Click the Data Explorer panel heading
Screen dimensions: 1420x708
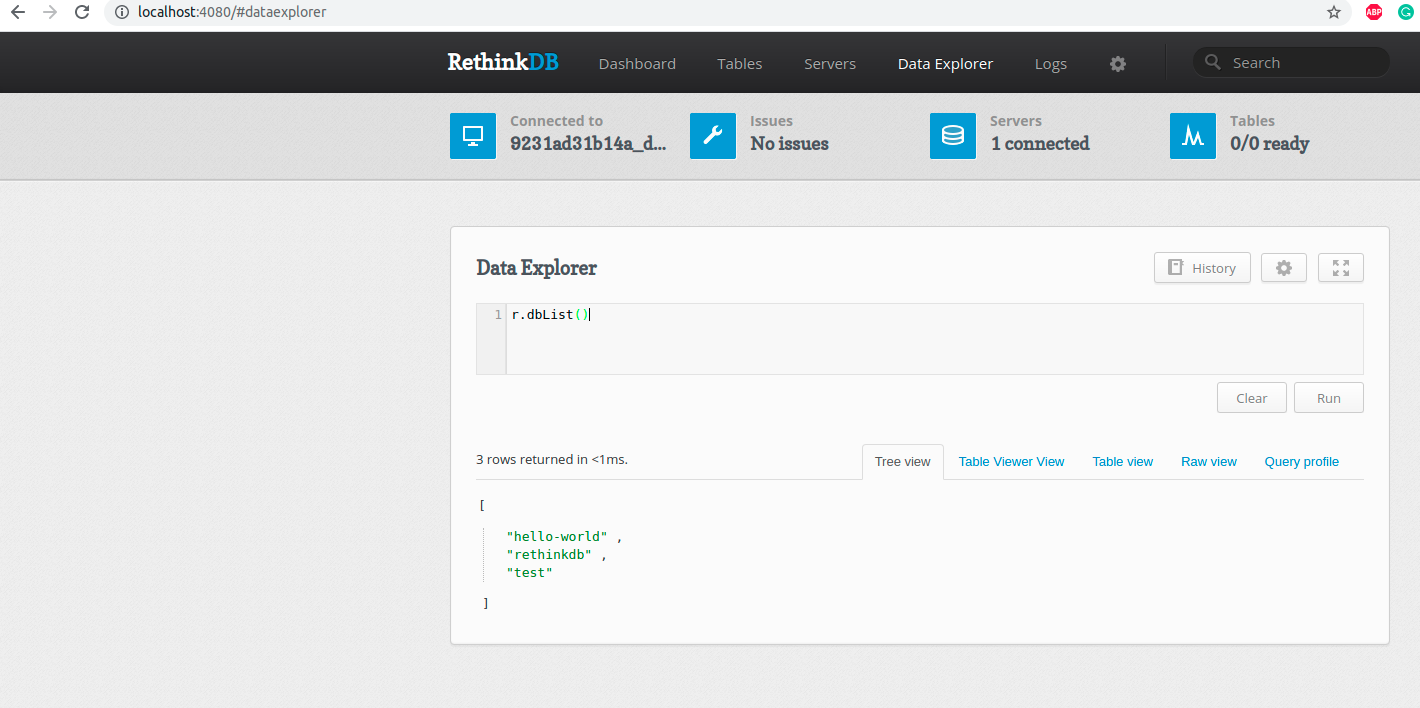[x=536, y=268]
